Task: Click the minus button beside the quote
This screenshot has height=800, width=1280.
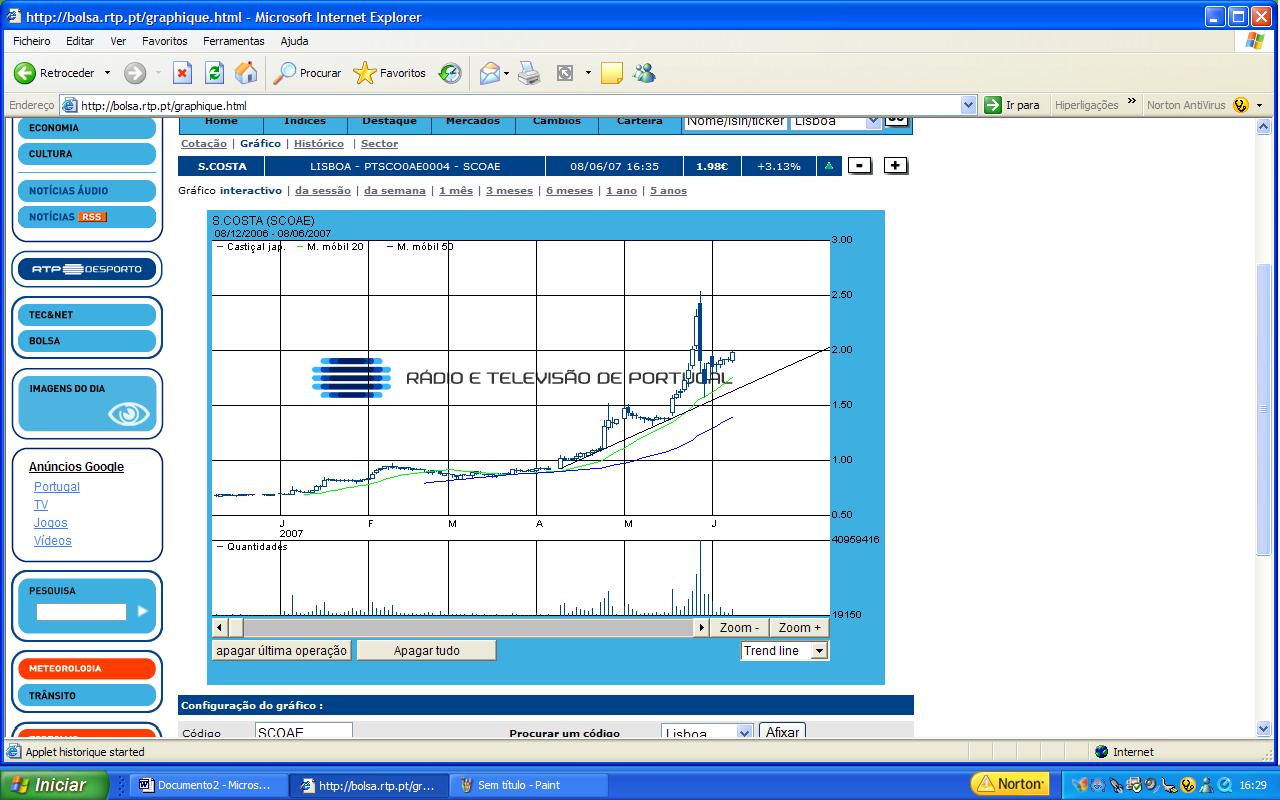Action: pyautogui.click(x=860, y=166)
